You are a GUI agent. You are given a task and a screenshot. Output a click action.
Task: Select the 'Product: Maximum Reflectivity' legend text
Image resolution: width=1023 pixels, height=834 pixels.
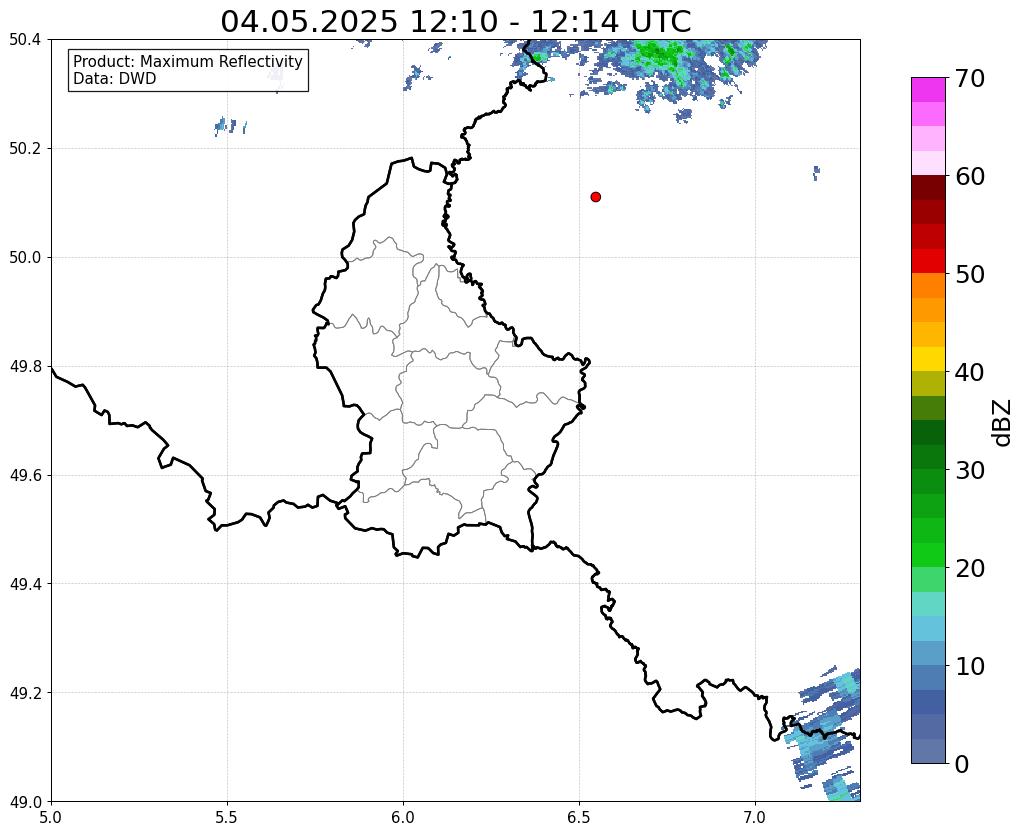coord(188,61)
